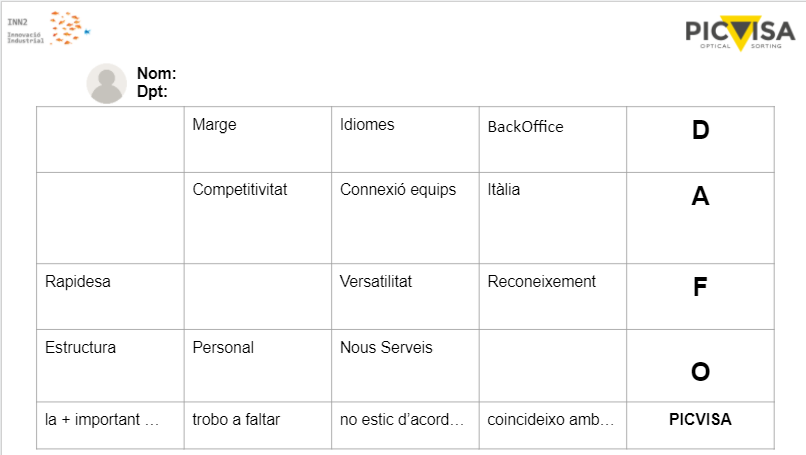Click the PICVISA optical sorting logo
The image size is (806, 455).
click(740, 33)
